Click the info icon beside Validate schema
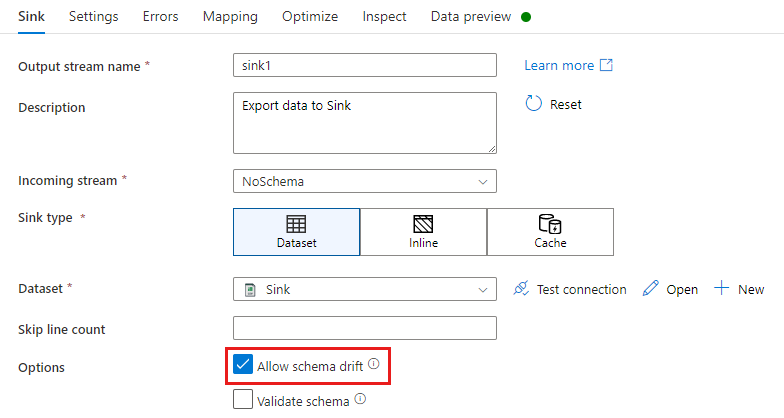Screen dimensions: 784x418 [x=360, y=399]
